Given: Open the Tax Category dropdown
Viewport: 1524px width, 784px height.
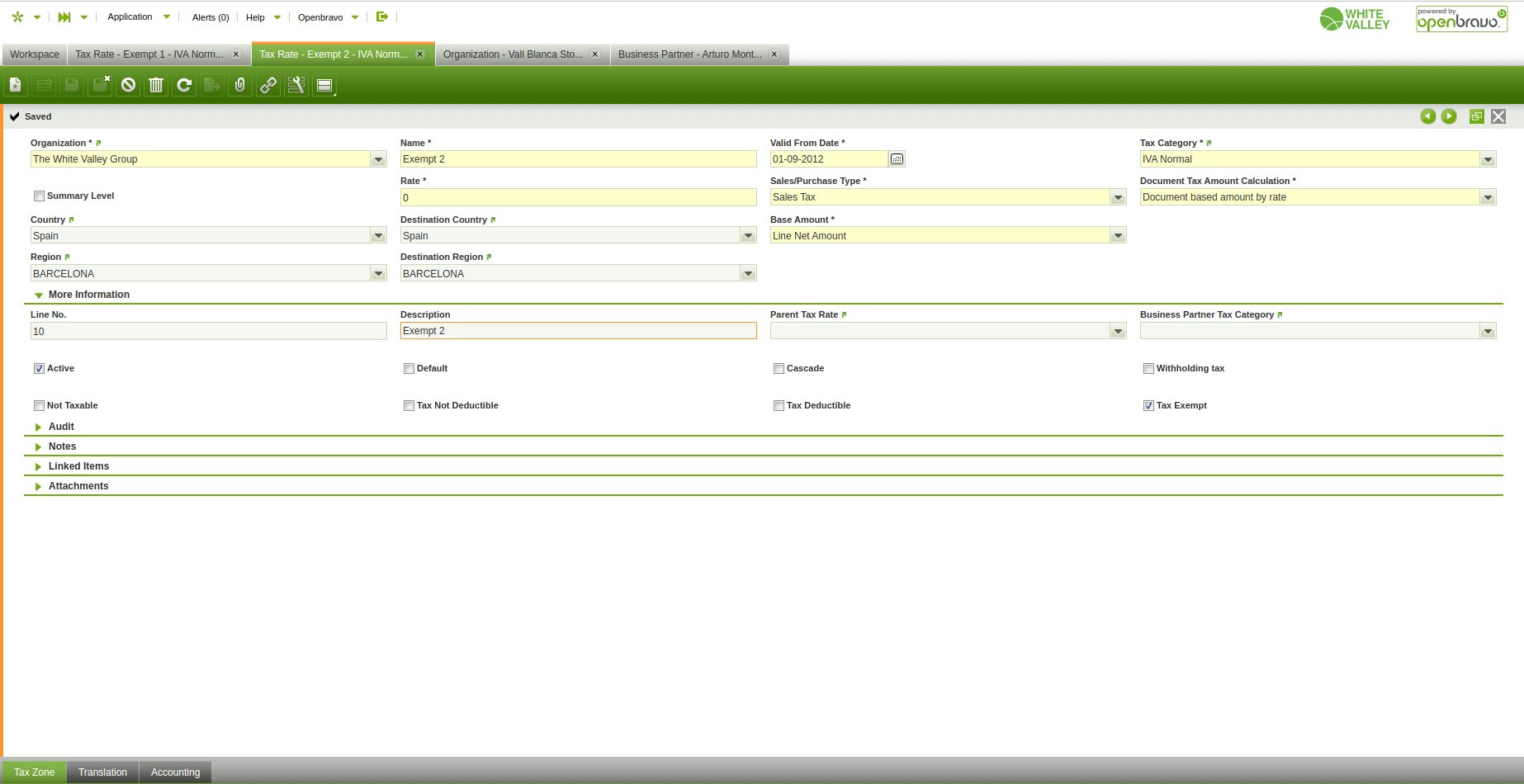Looking at the screenshot, I should [x=1488, y=159].
